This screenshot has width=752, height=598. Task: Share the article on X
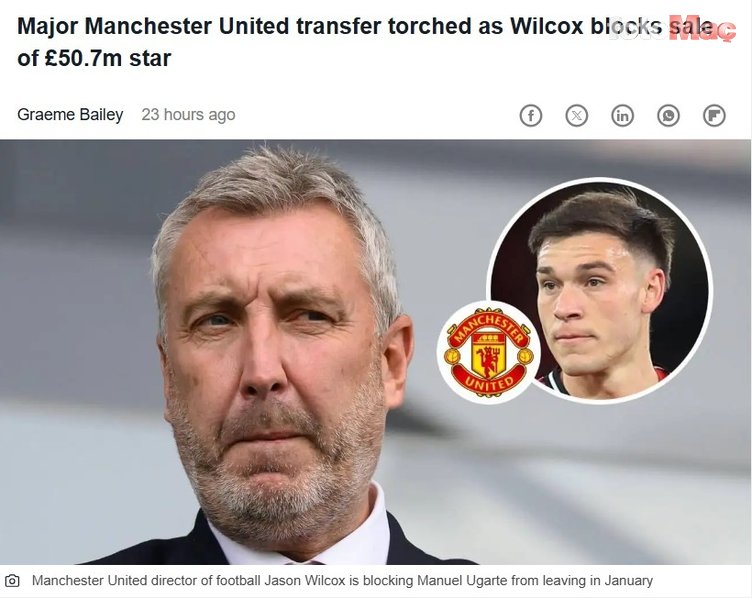576,116
